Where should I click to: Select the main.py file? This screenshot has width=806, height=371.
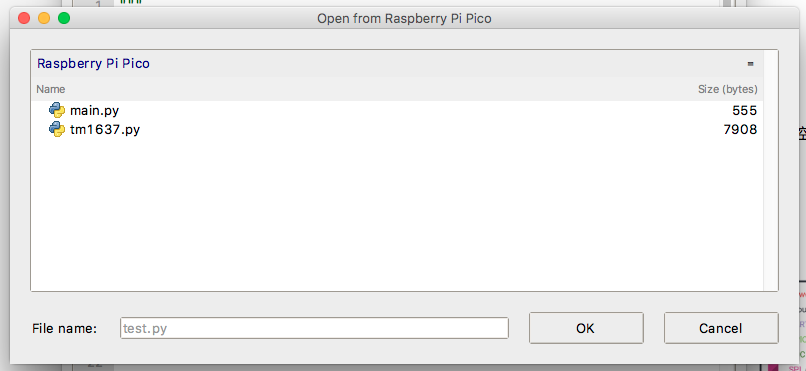(x=397, y=110)
